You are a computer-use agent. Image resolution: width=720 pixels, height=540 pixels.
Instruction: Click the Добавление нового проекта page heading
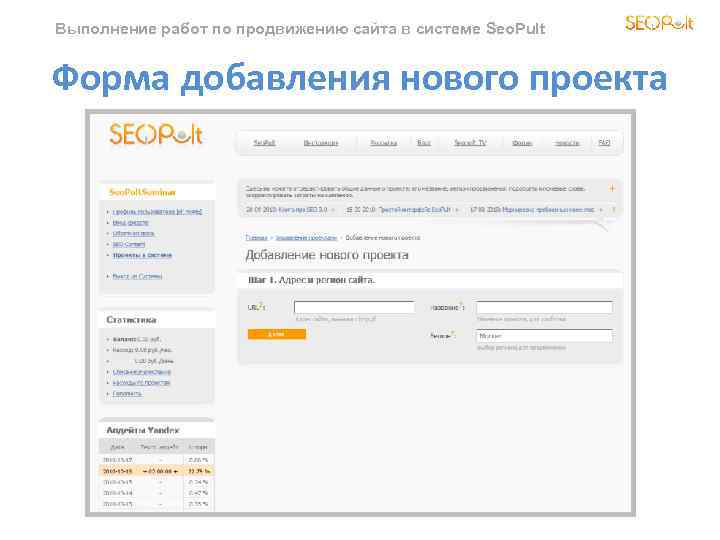327,255
